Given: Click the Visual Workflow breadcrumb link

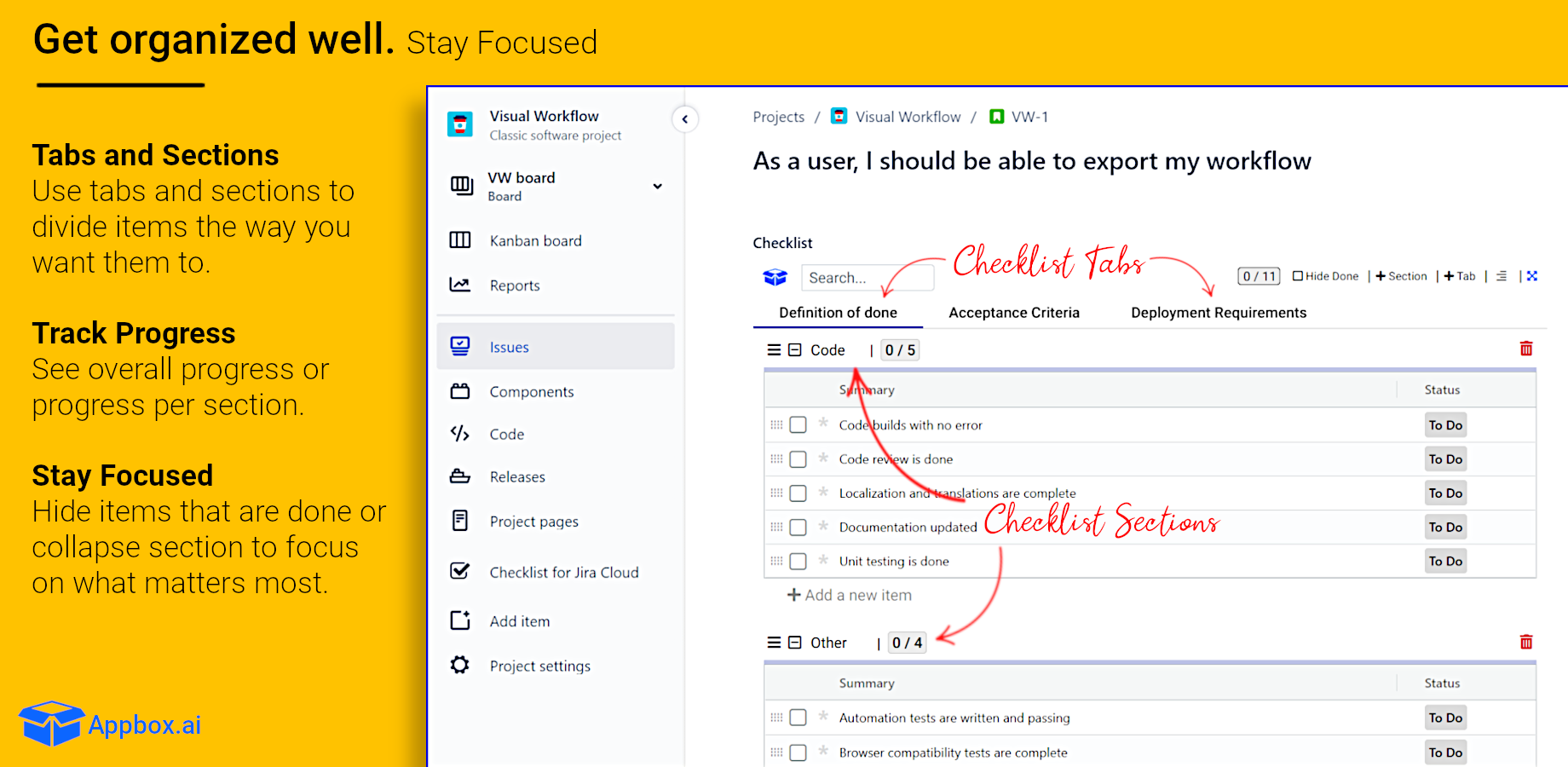Looking at the screenshot, I should (x=908, y=117).
